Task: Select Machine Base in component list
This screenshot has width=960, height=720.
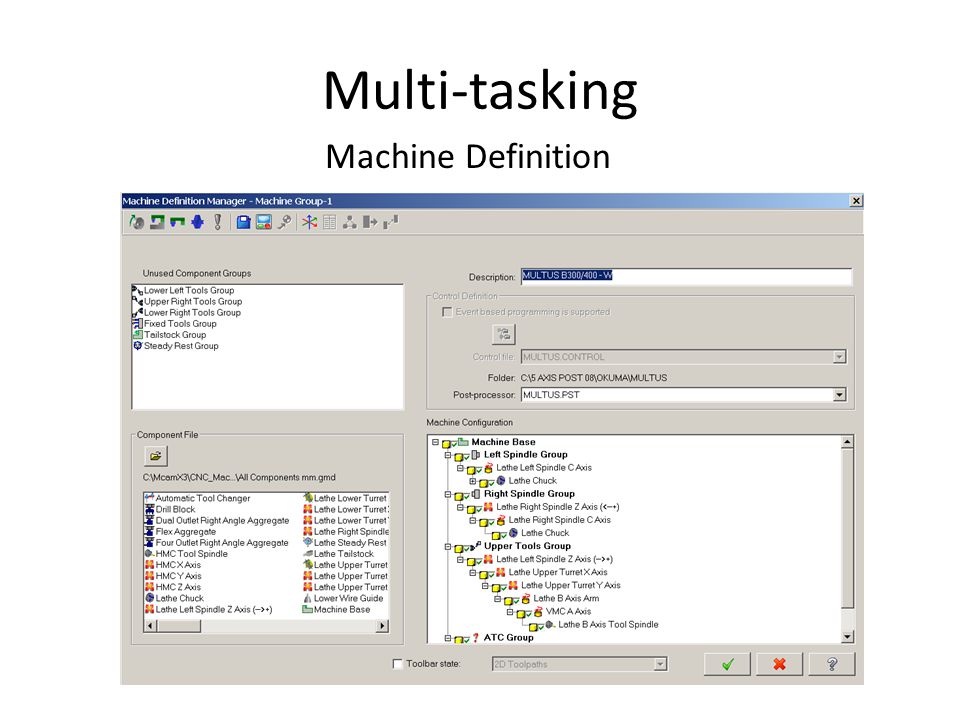Action: pos(342,609)
